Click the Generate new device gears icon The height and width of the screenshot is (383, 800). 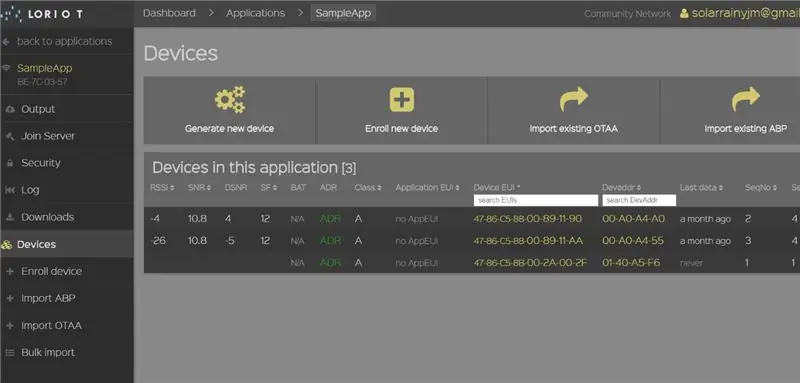pos(230,99)
